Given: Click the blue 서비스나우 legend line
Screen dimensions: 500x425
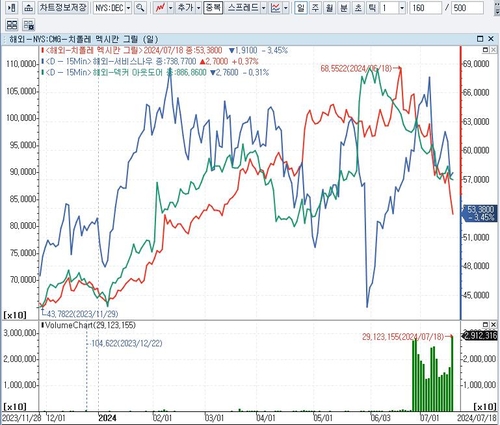Looking at the screenshot, I should pyautogui.click(x=150, y=61).
